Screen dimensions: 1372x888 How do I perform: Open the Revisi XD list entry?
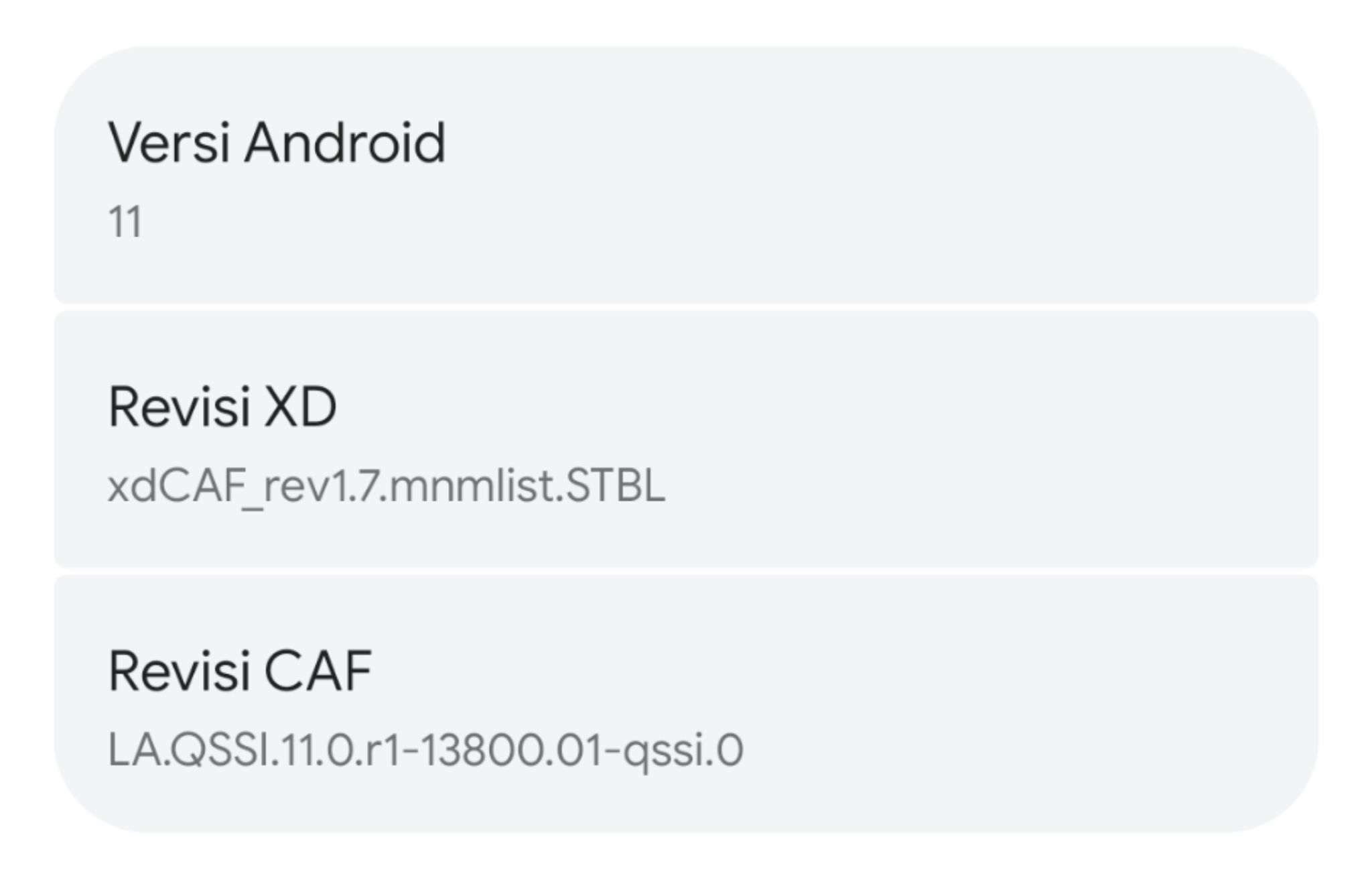pos(686,439)
